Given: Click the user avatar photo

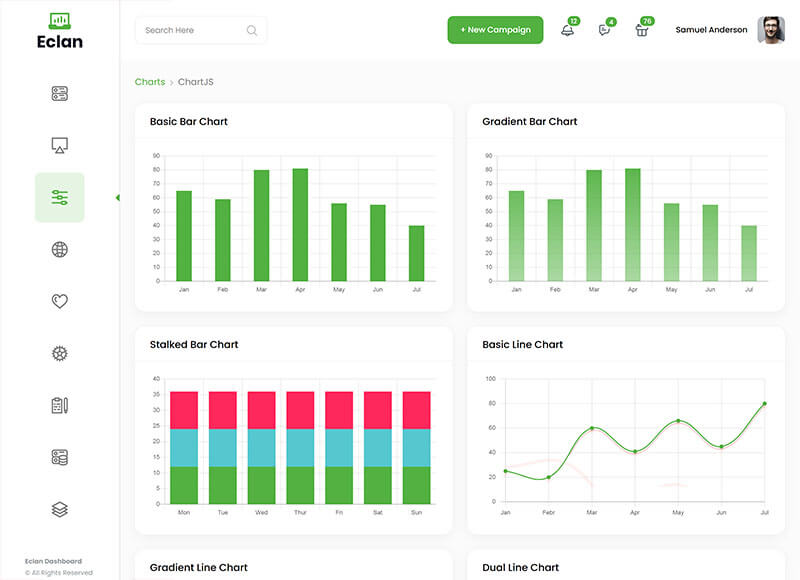Looking at the screenshot, I should pos(771,30).
